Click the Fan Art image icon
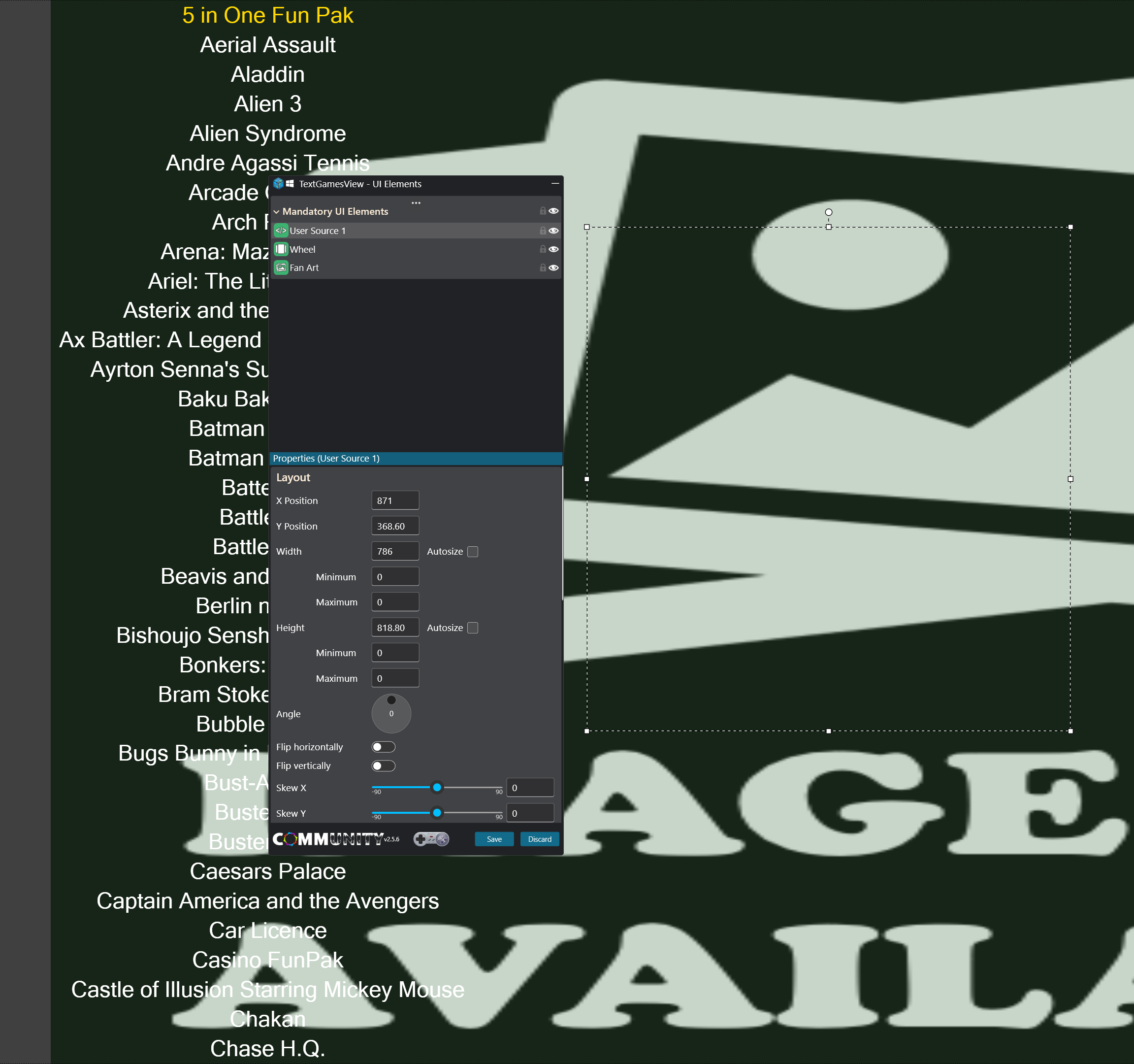Viewport: 1134px width, 1064px height. point(281,267)
